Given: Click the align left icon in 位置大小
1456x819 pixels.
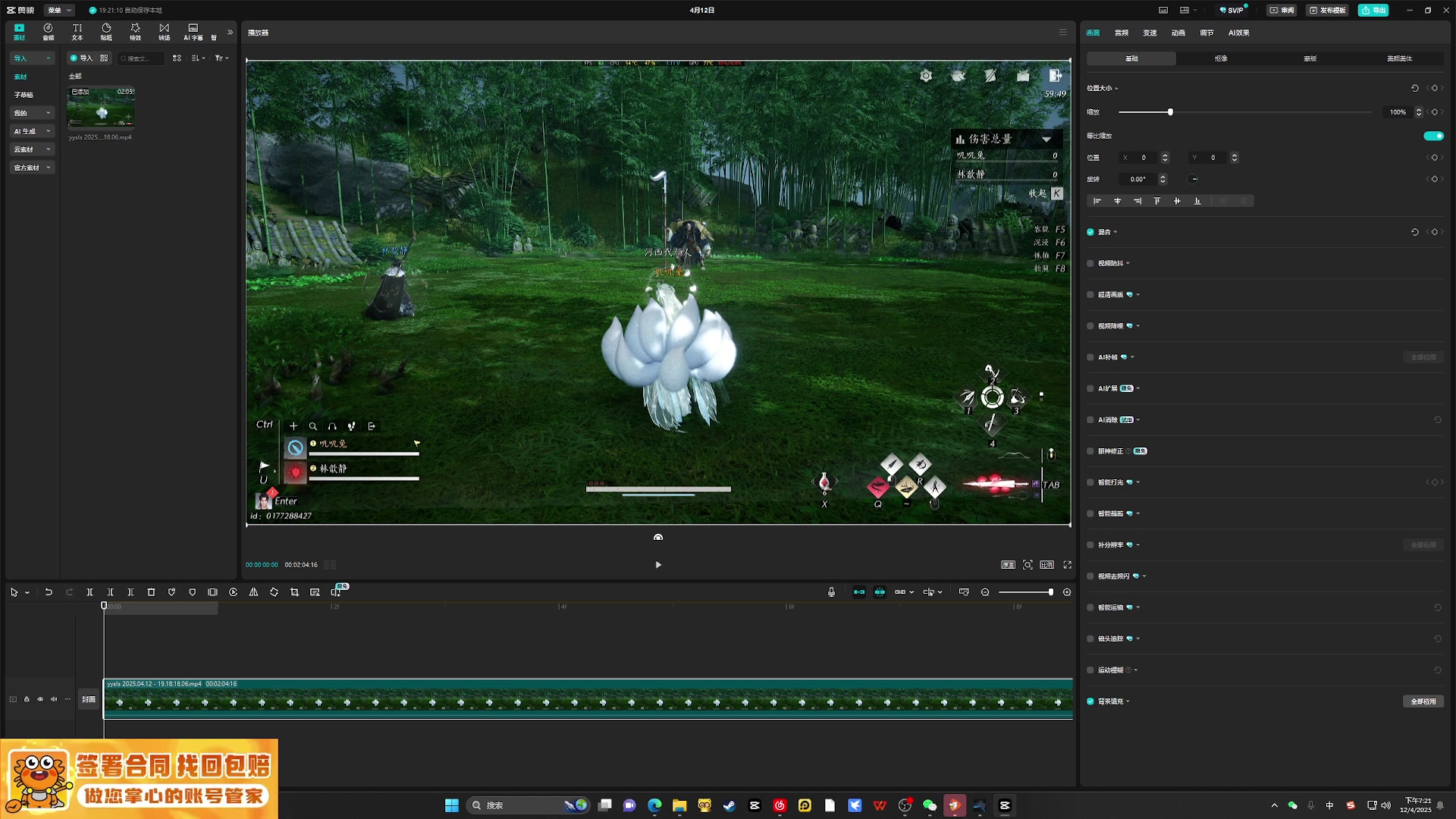Looking at the screenshot, I should pos(1097,201).
